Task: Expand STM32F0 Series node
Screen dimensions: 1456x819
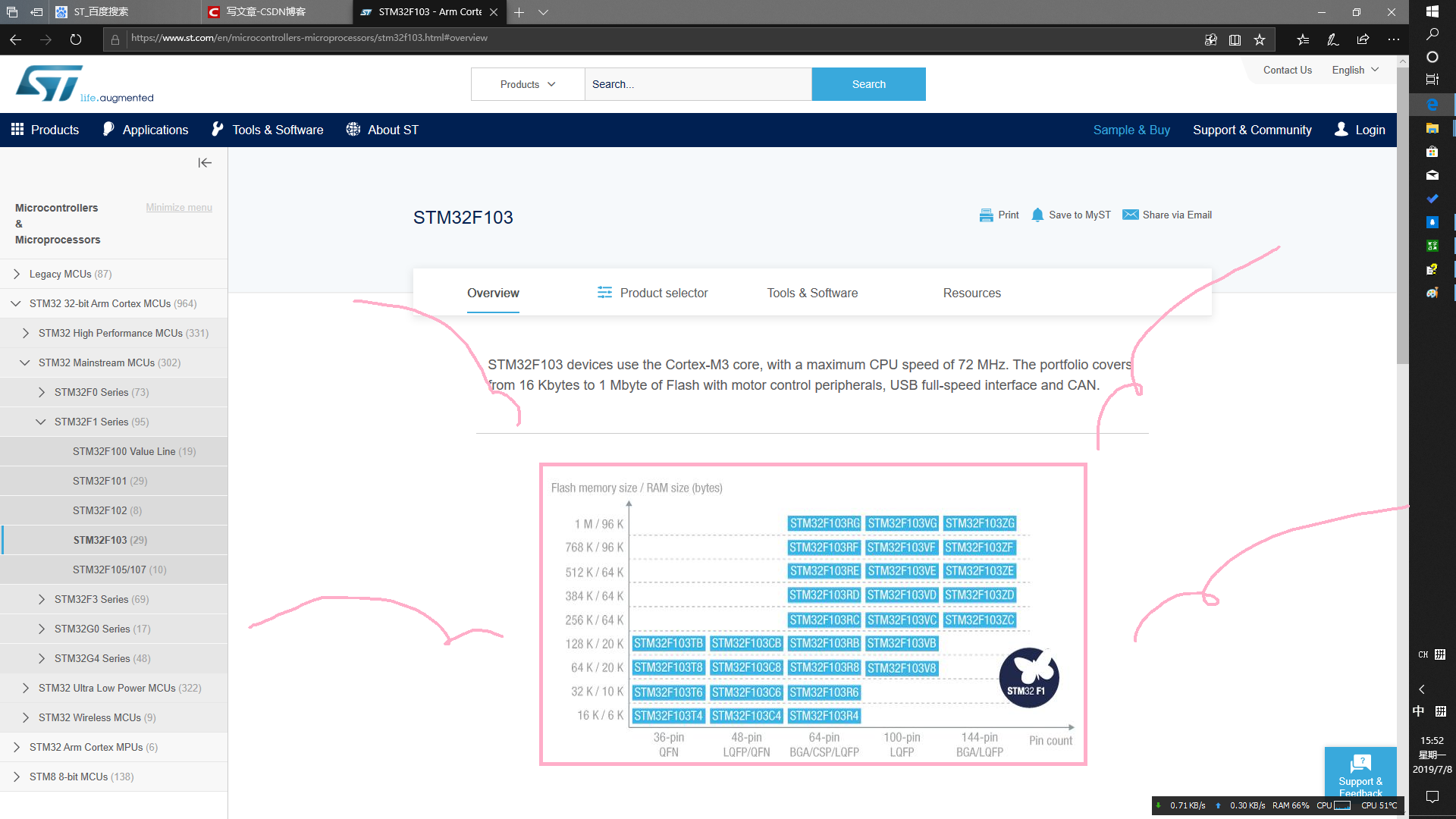Action: pos(42,392)
